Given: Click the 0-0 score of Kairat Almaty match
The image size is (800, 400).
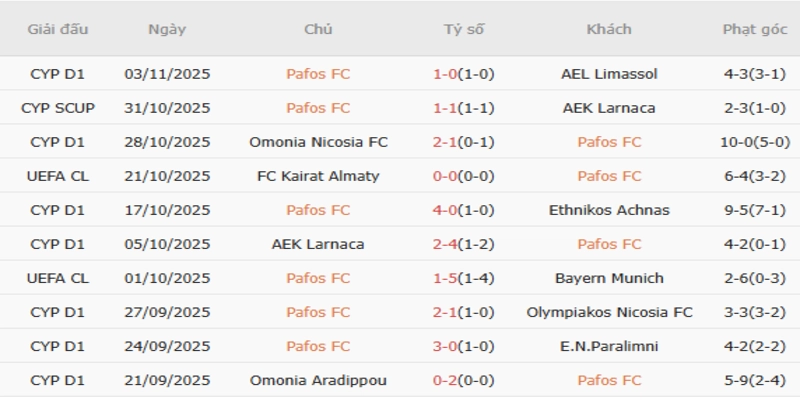Looking at the screenshot, I should click(x=446, y=176).
